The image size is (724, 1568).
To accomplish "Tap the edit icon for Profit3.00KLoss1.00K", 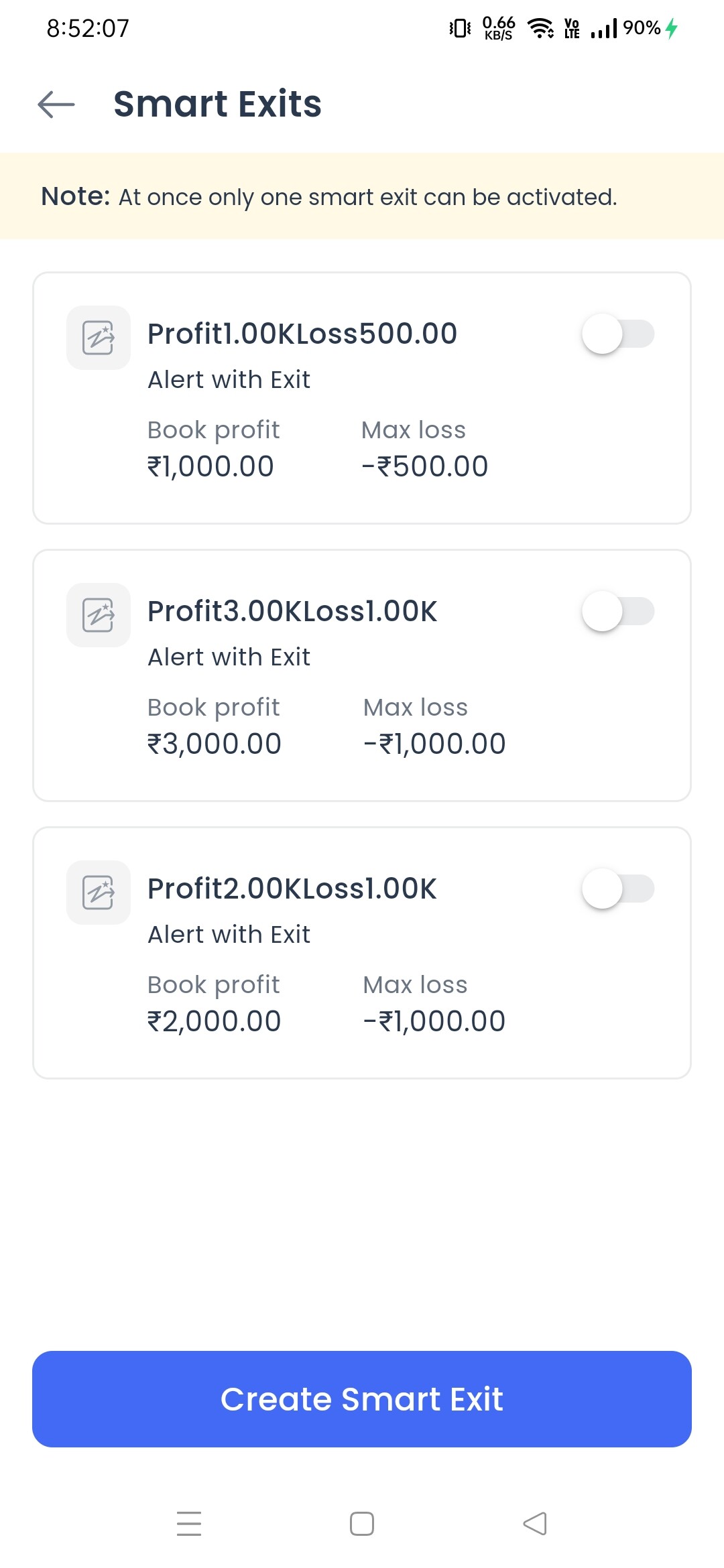I will tap(99, 615).
